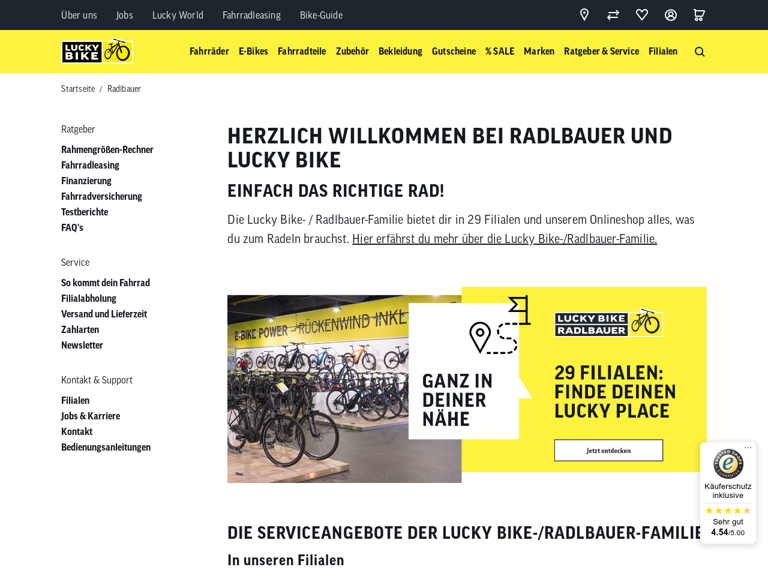Open the shopping cart icon
The width and height of the screenshot is (768, 576).
click(x=699, y=15)
